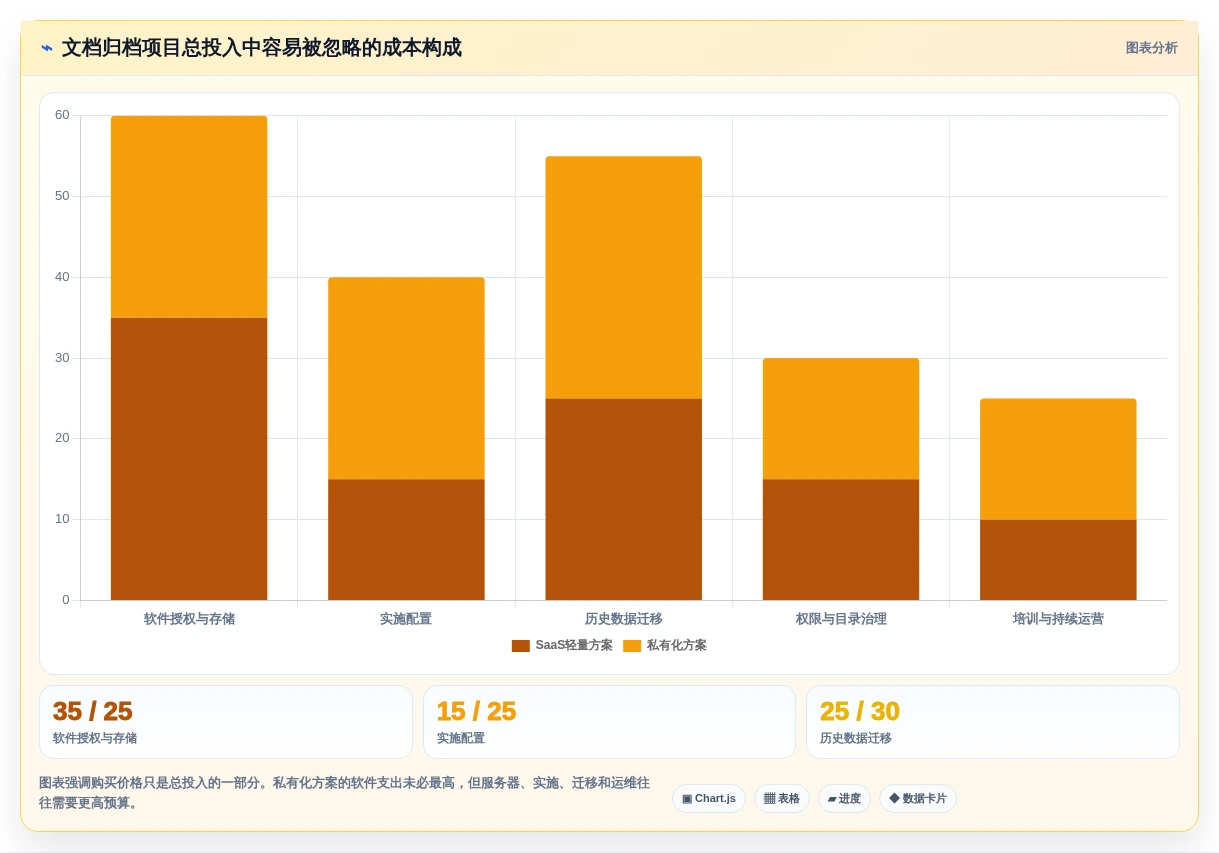The height and width of the screenshot is (853, 1219).
Task: Click the 历史数据迁移 x-axis label
Action: (x=624, y=619)
